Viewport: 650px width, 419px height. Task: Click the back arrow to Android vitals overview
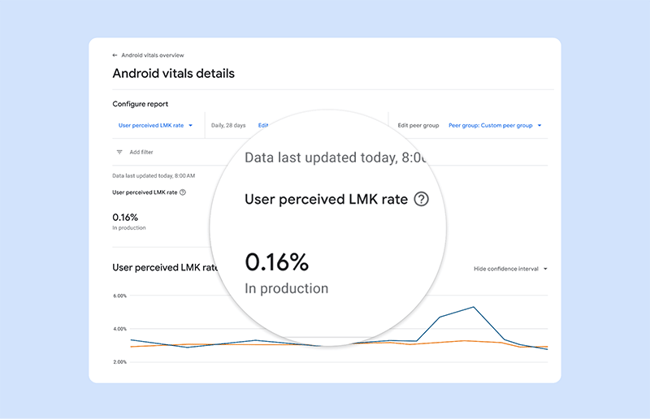coord(115,55)
